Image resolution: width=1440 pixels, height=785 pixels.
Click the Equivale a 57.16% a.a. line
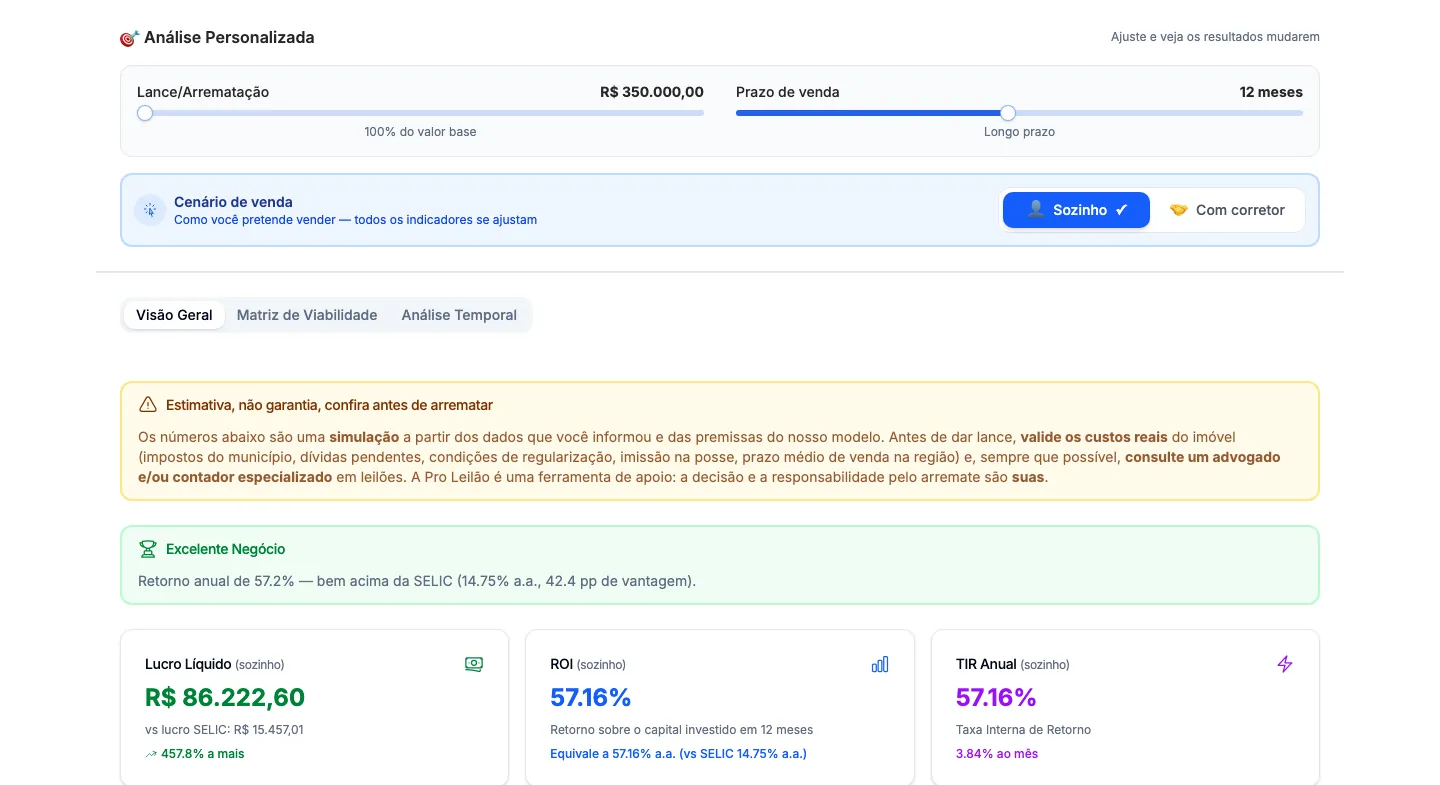pyautogui.click(x=678, y=754)
